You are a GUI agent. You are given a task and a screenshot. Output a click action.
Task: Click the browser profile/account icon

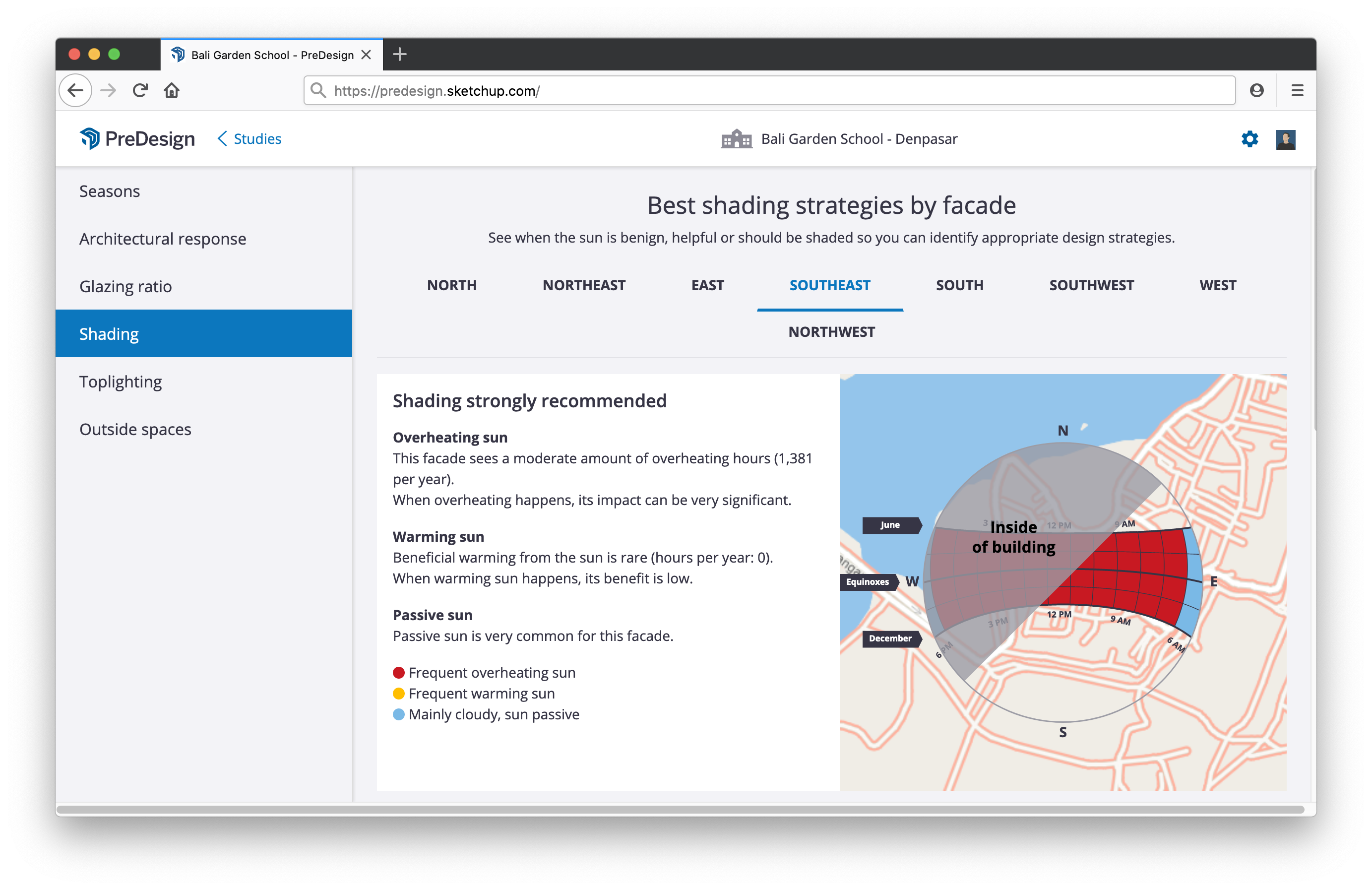[1258, 90]
